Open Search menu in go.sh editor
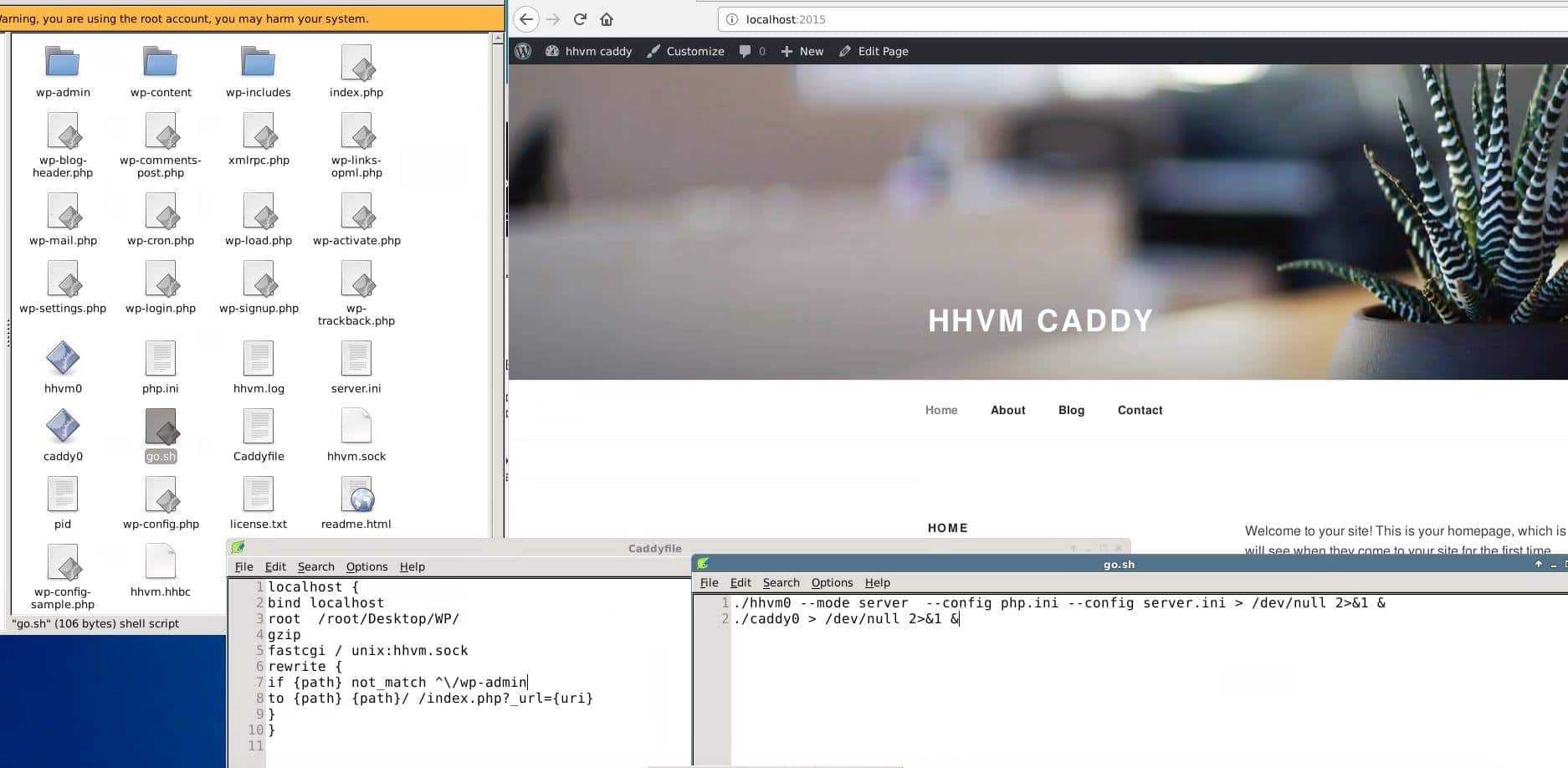This screenshot has width=1568, height=768. (x=781, y=582)
